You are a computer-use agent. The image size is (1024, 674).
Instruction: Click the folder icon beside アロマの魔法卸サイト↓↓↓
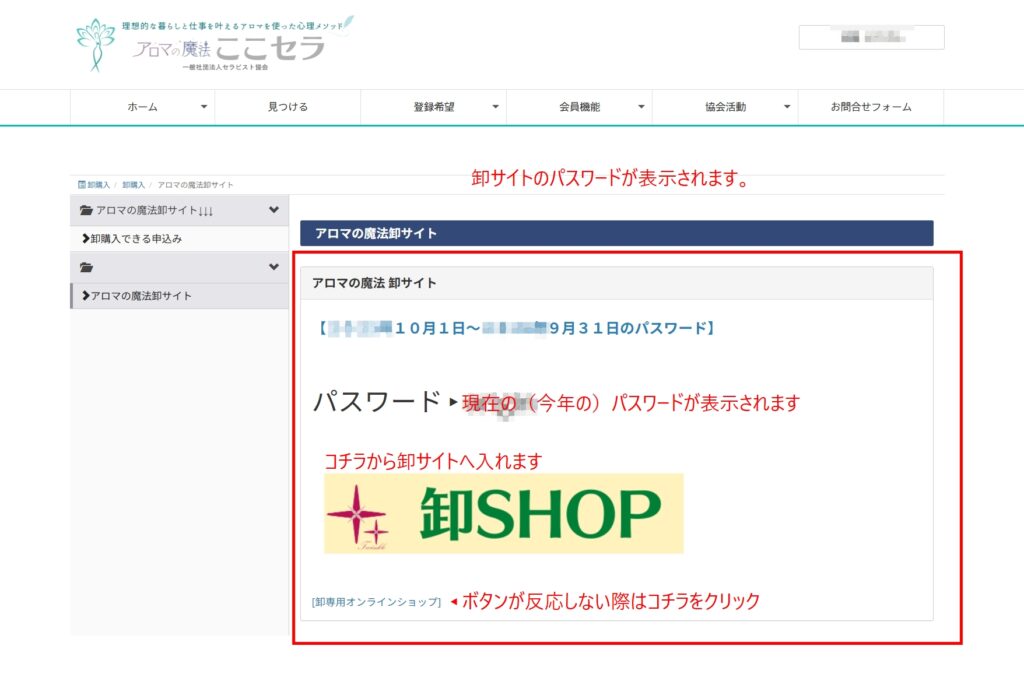click(86, 211)
